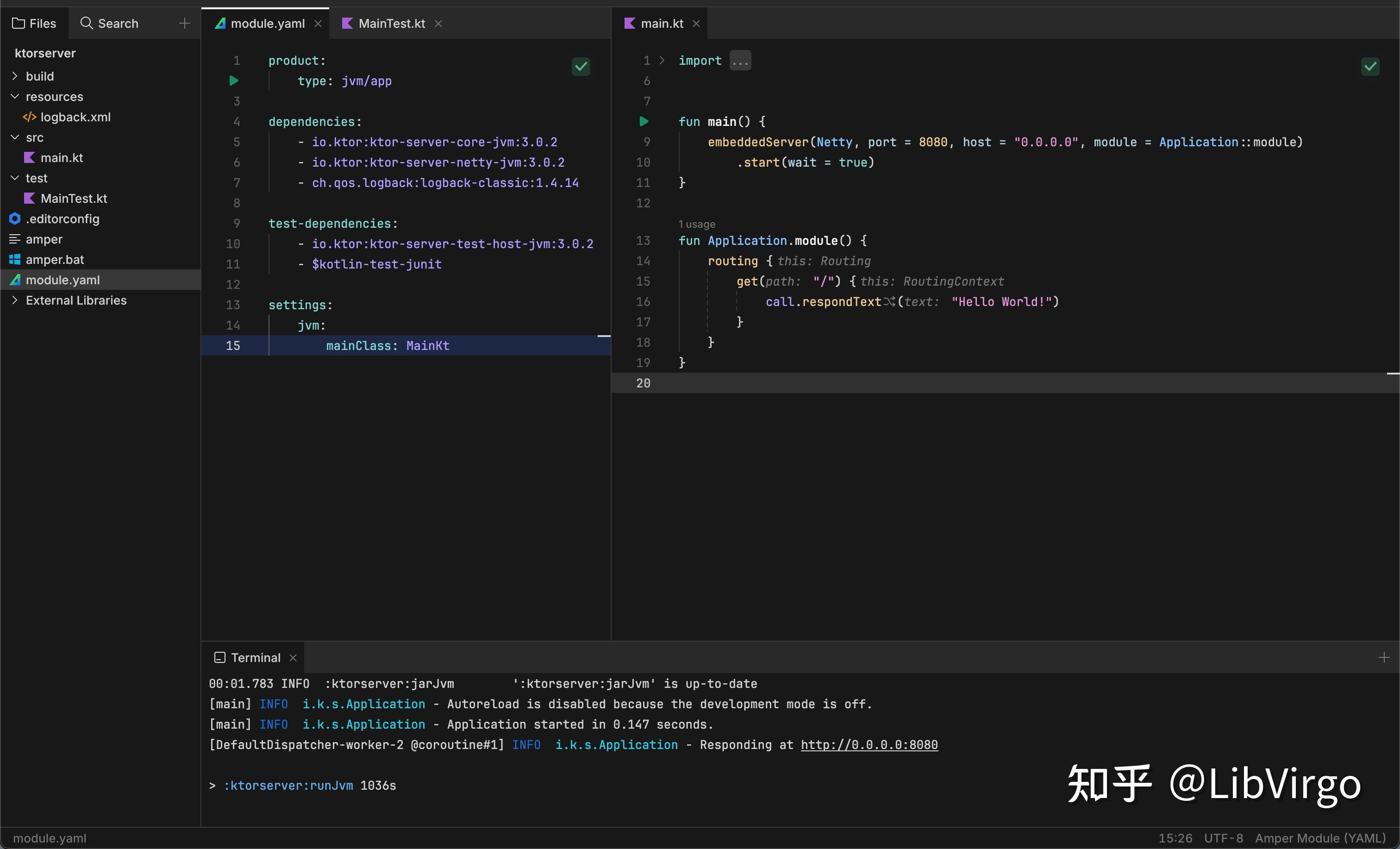
Task: Collapse the resources folder
Action: (15, 97)
